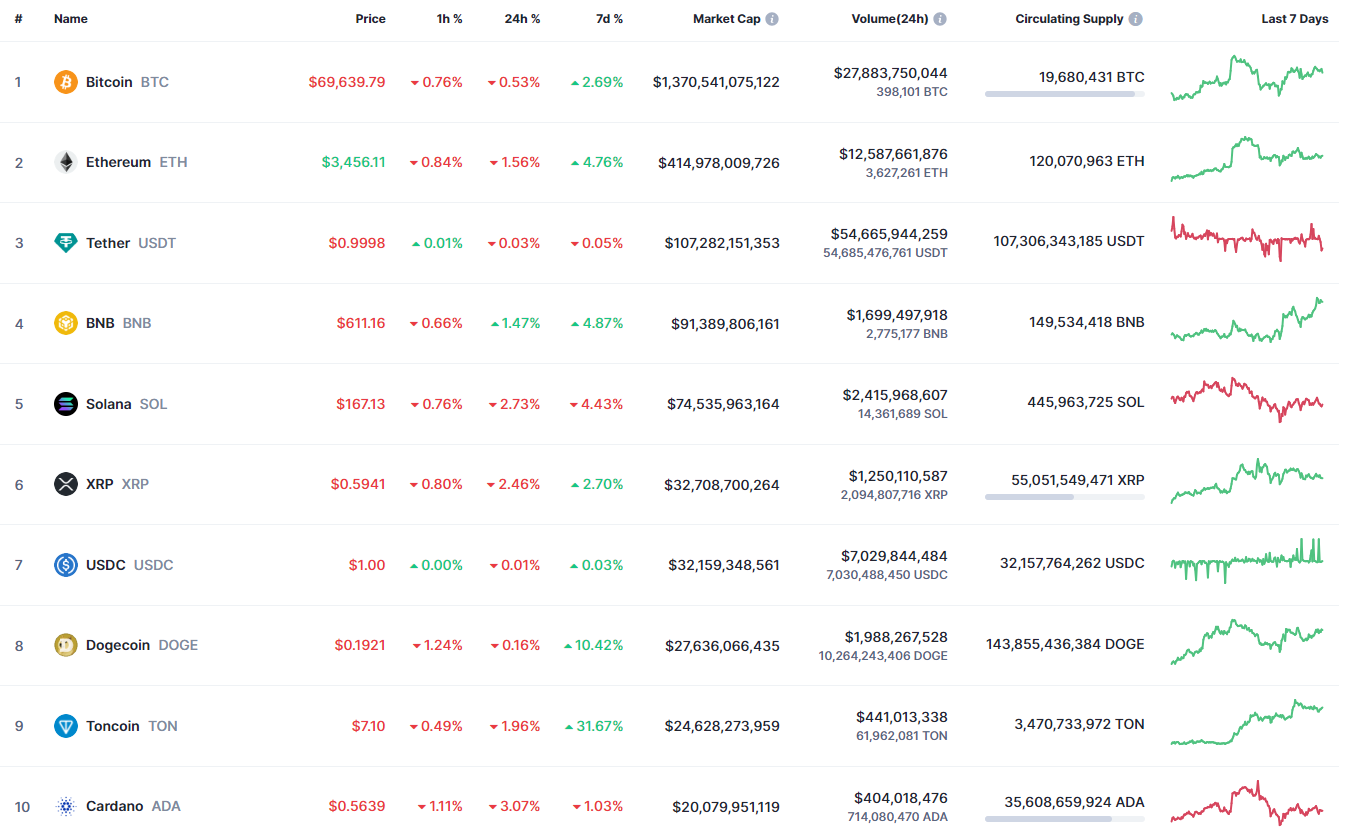
Task: Open the Volume(24h) info icon
Action: (x=940, y=19)
